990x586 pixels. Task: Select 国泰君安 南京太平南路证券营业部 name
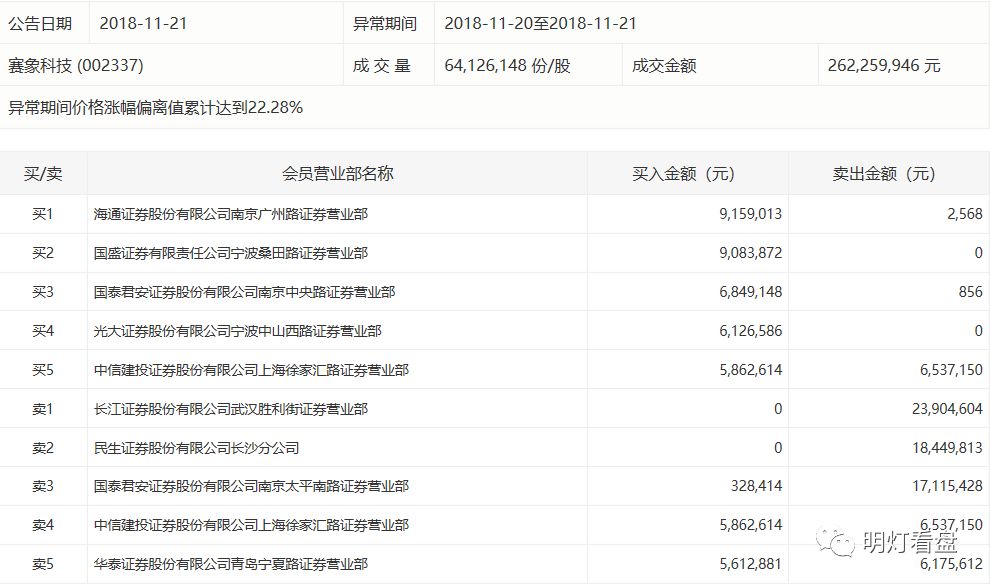(251, 486)
